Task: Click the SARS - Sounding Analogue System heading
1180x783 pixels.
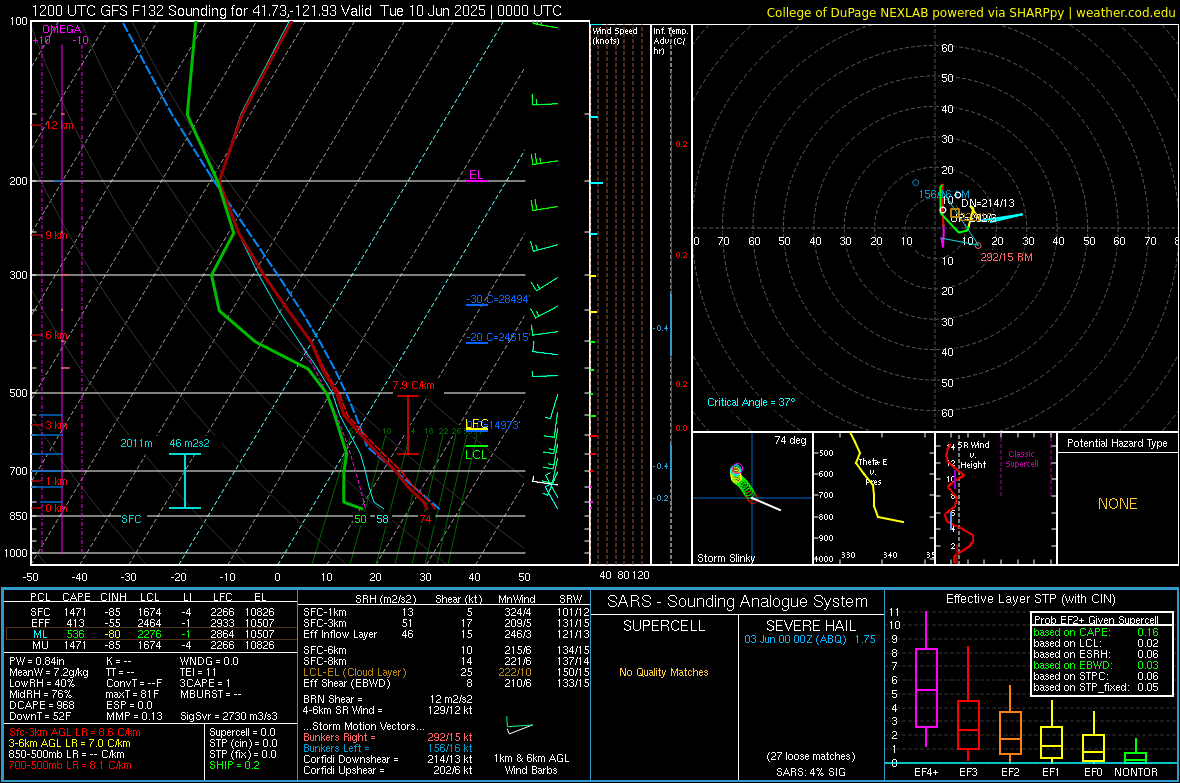Action: [737, 602]
